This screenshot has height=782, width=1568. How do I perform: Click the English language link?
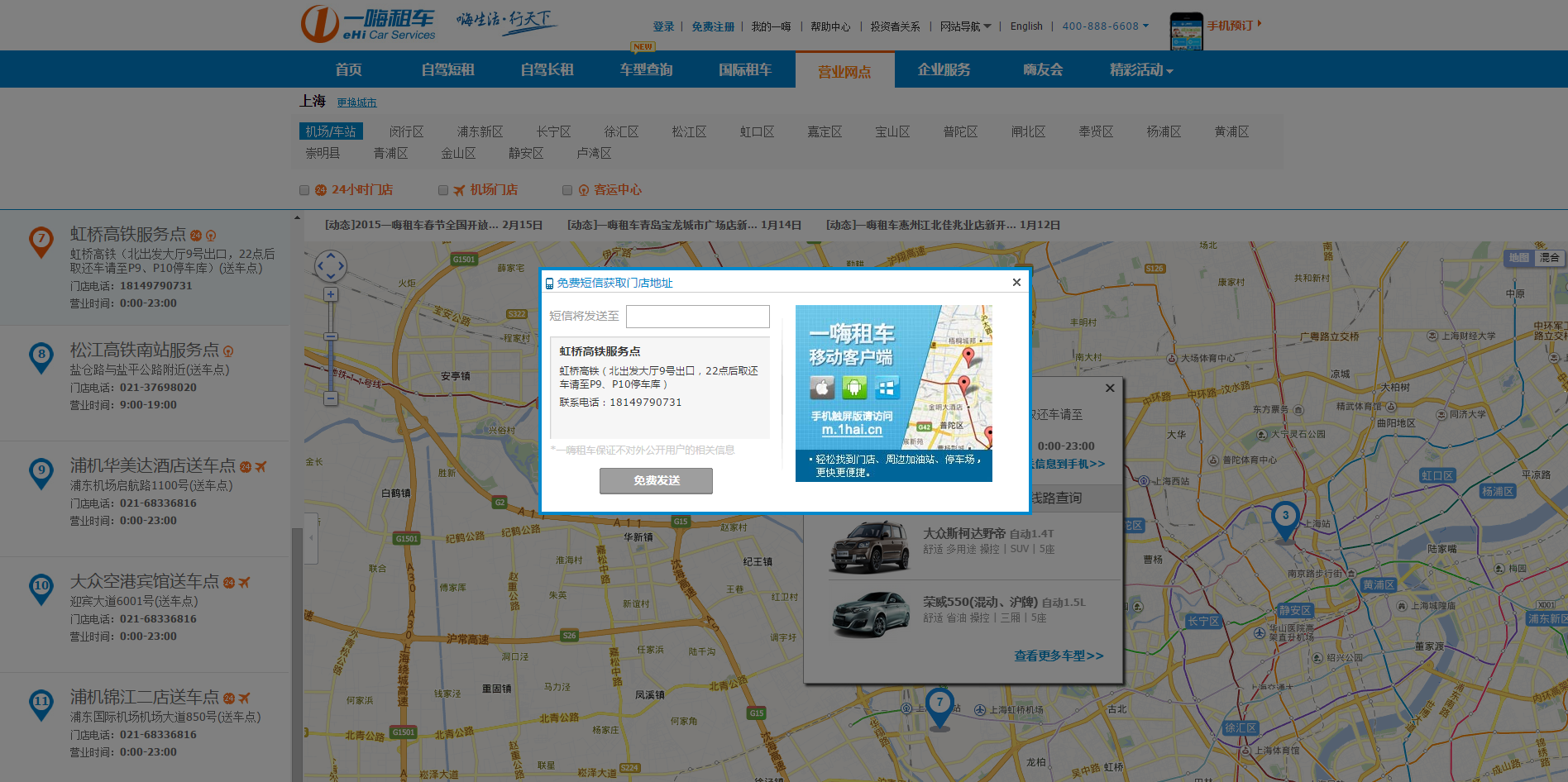pyautogui.click(x=1026, y=26)
